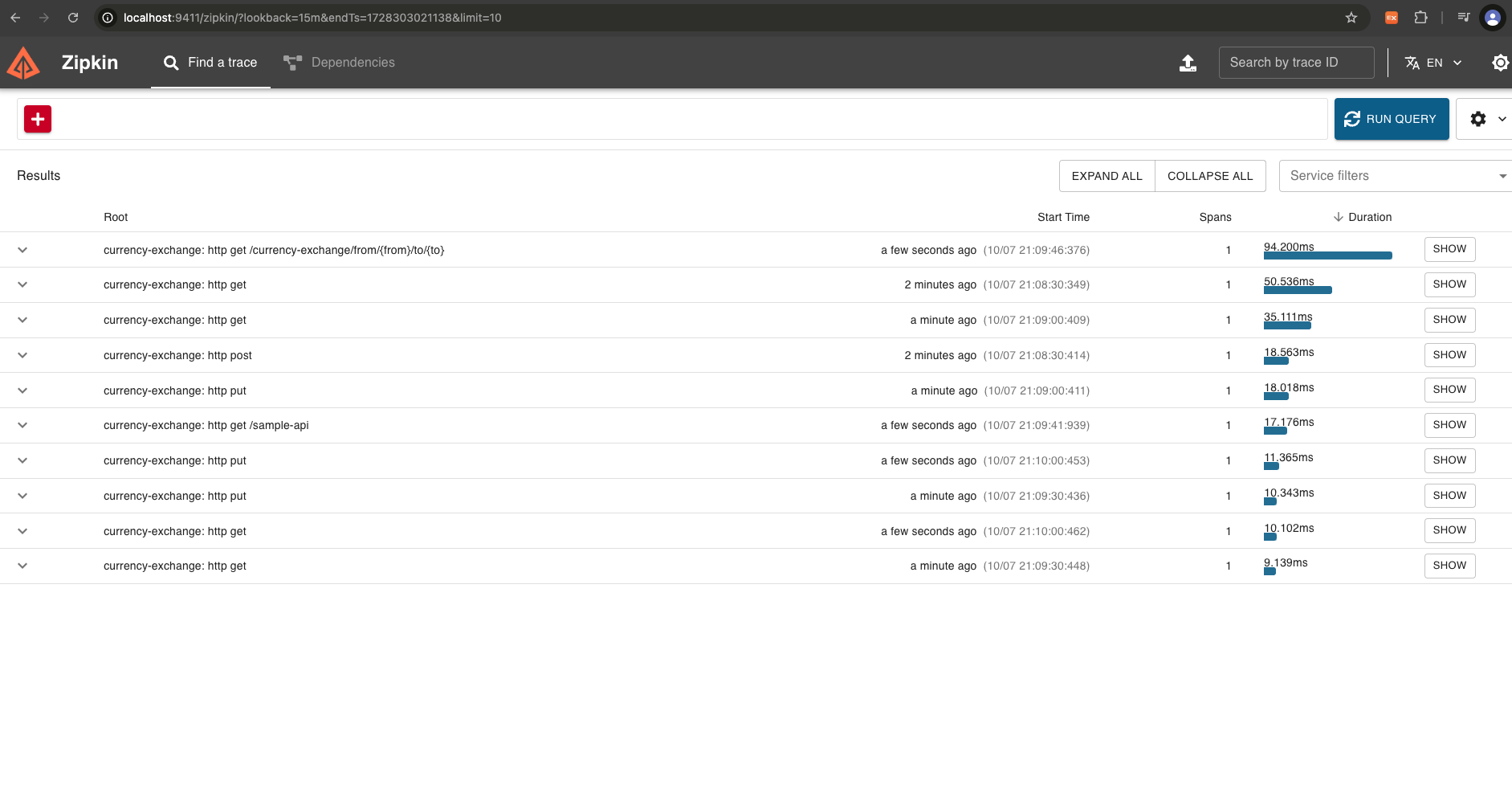Open the language selector showing EN
Image resolution: width=1512 pixels, height=793 pixels.
(1433, 63)
